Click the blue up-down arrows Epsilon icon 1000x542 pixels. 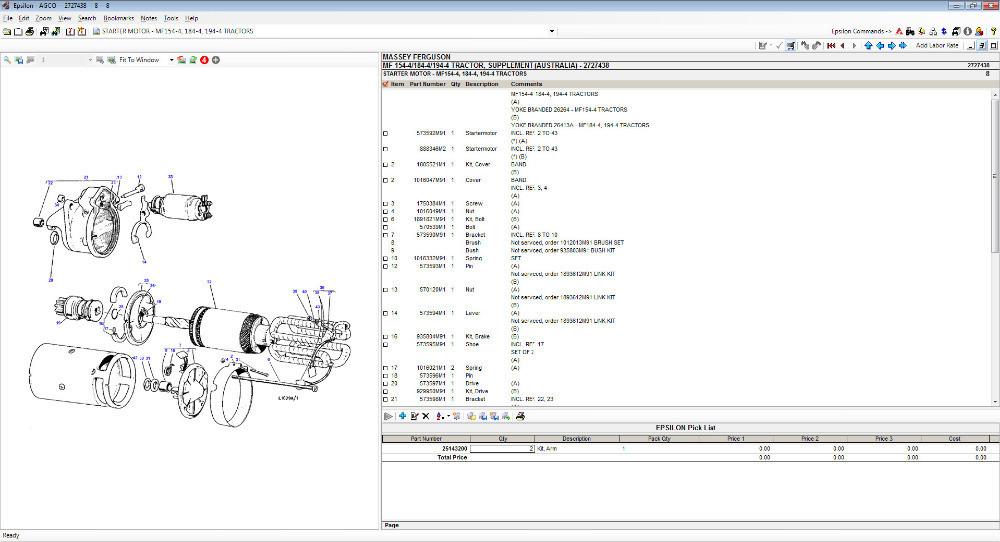945,31
